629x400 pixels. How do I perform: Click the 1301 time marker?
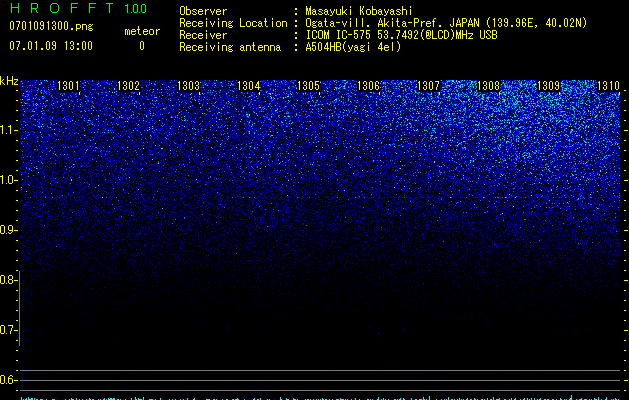coord(69,86)
